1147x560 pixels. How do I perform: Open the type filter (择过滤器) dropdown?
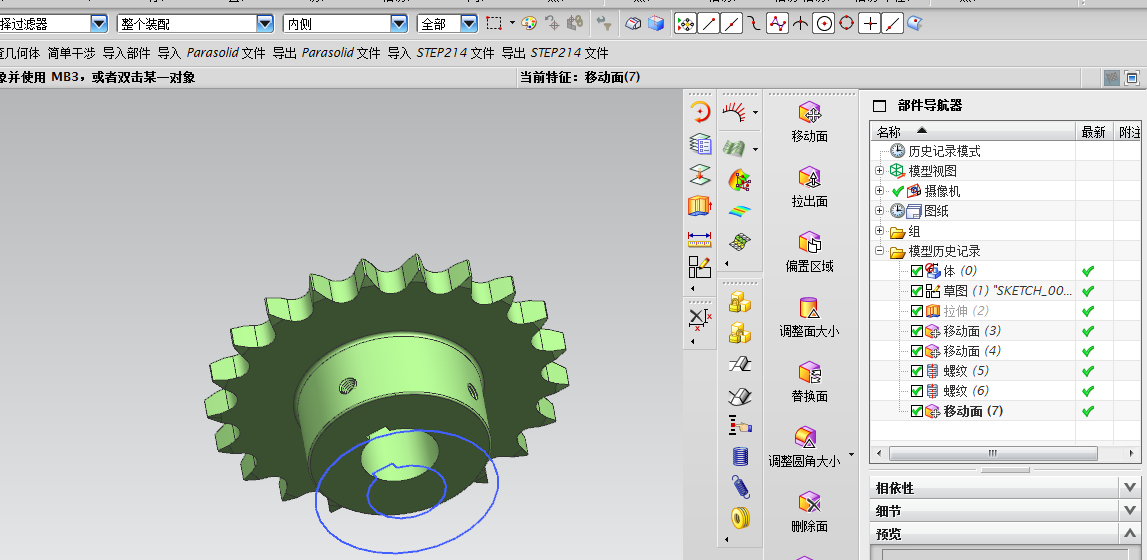click(x=99, y=24)
